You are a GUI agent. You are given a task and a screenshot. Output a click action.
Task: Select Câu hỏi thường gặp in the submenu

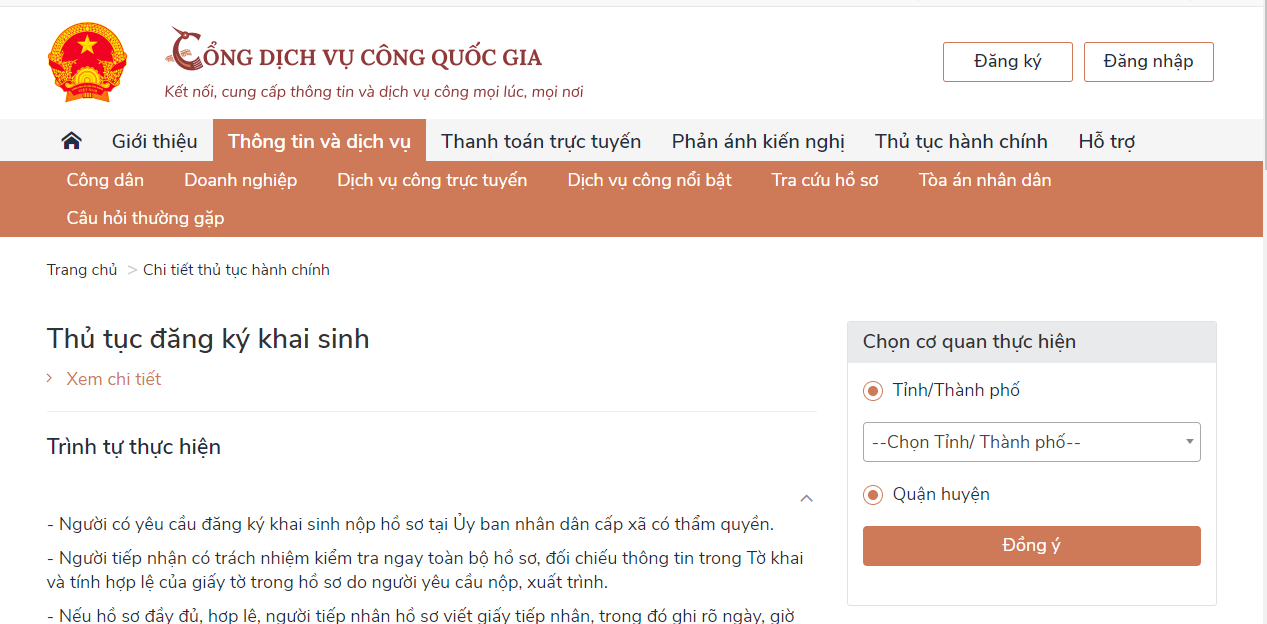(143, 217)
